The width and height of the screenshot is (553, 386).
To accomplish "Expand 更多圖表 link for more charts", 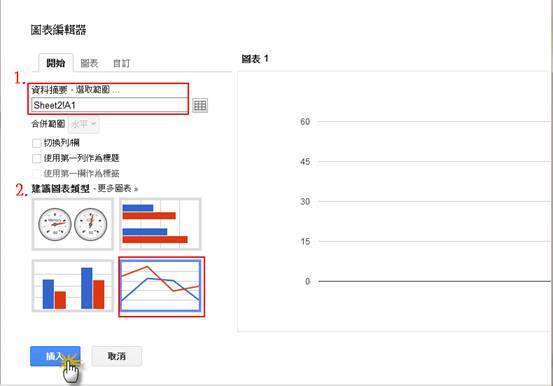I will tap(117, 189).
